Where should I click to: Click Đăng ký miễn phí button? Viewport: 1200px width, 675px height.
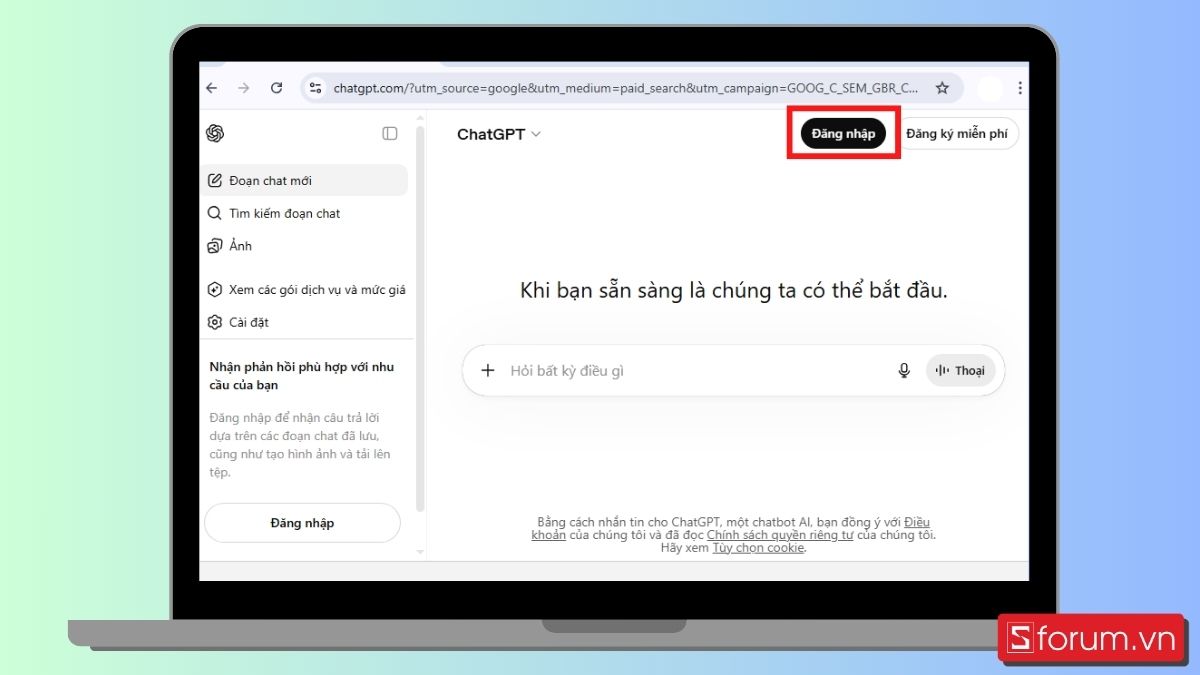click(957, 134)
